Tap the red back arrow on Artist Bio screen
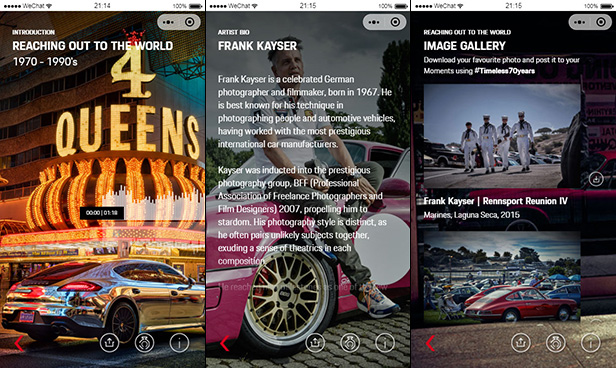The image size is (616, 368). point(224,343)
